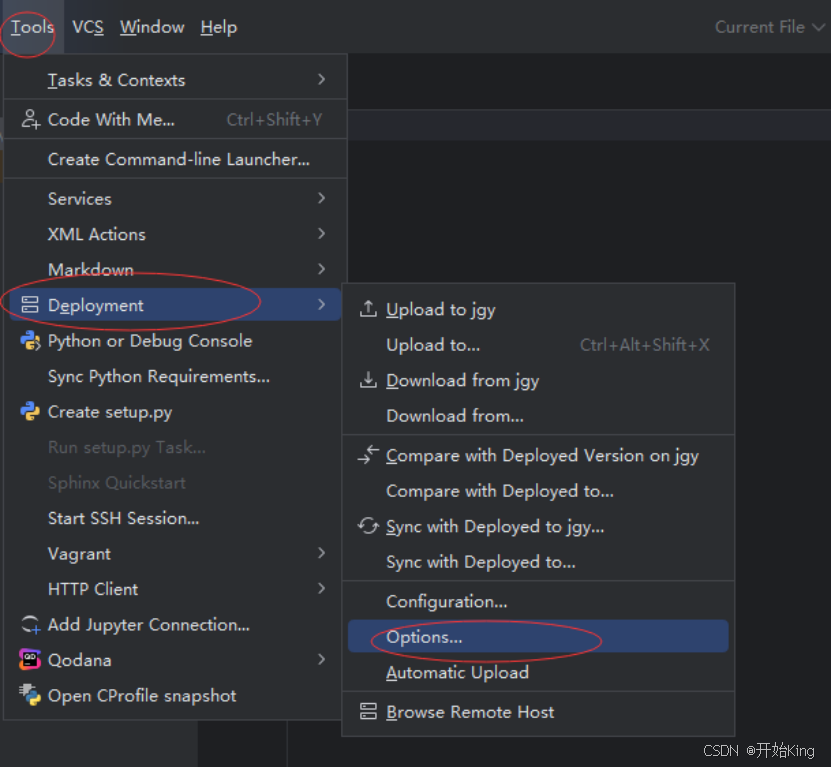The width and height of the screenshot is (831, 767).
Task: Click the upload arrow icon for jgy
Action: 368,308
